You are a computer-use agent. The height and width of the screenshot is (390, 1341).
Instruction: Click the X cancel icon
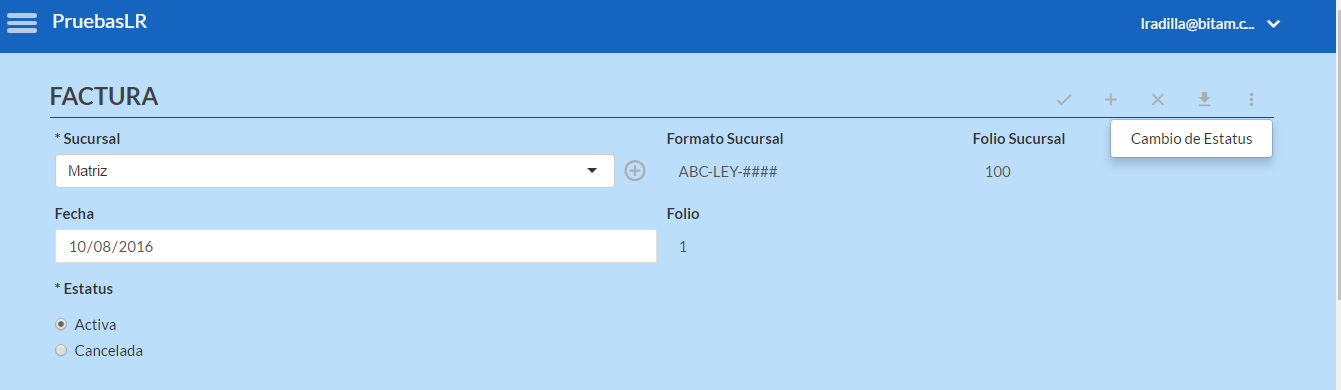click(1157, 99)
